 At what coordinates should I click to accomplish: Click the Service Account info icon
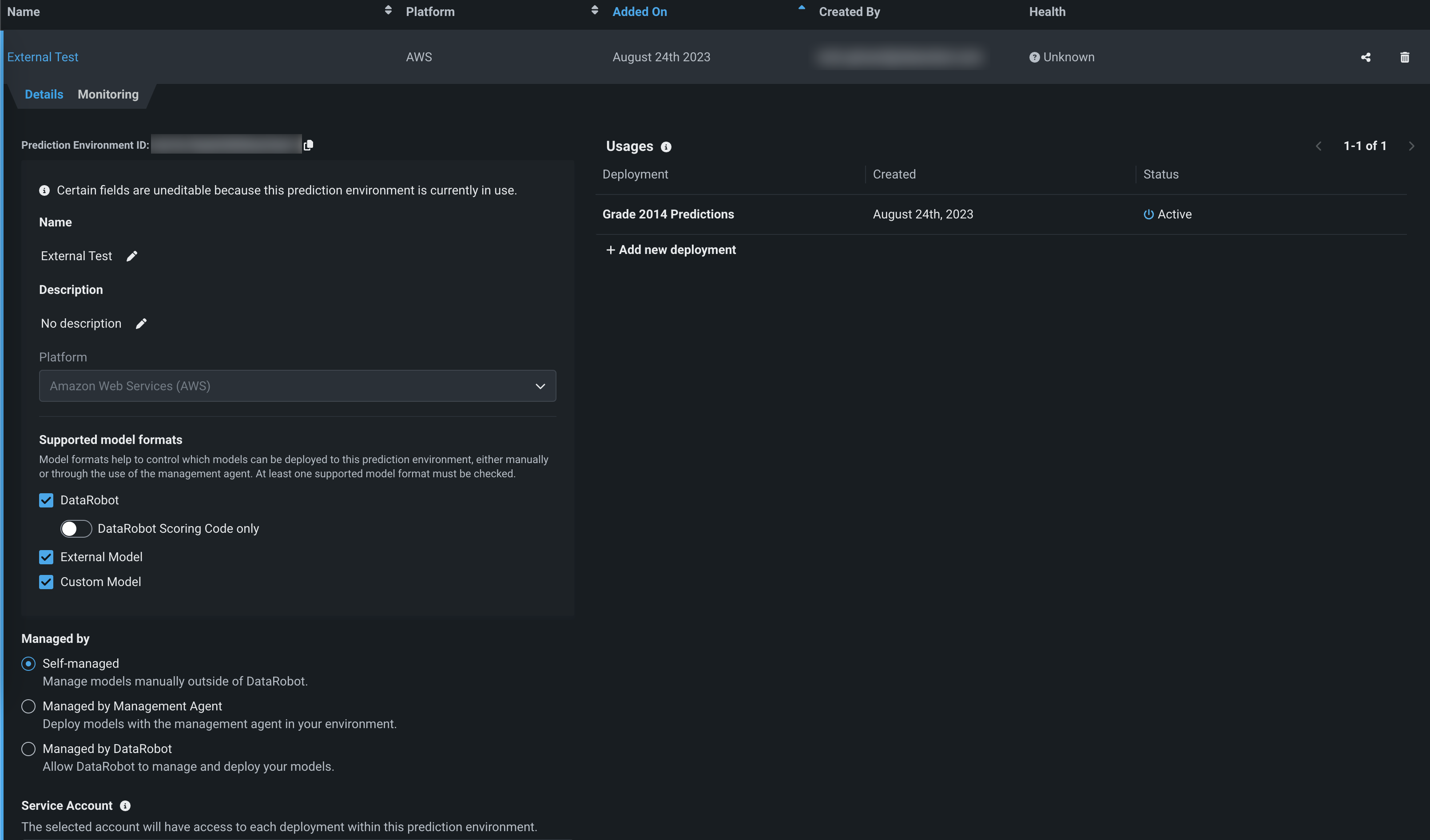coord(125,806)
